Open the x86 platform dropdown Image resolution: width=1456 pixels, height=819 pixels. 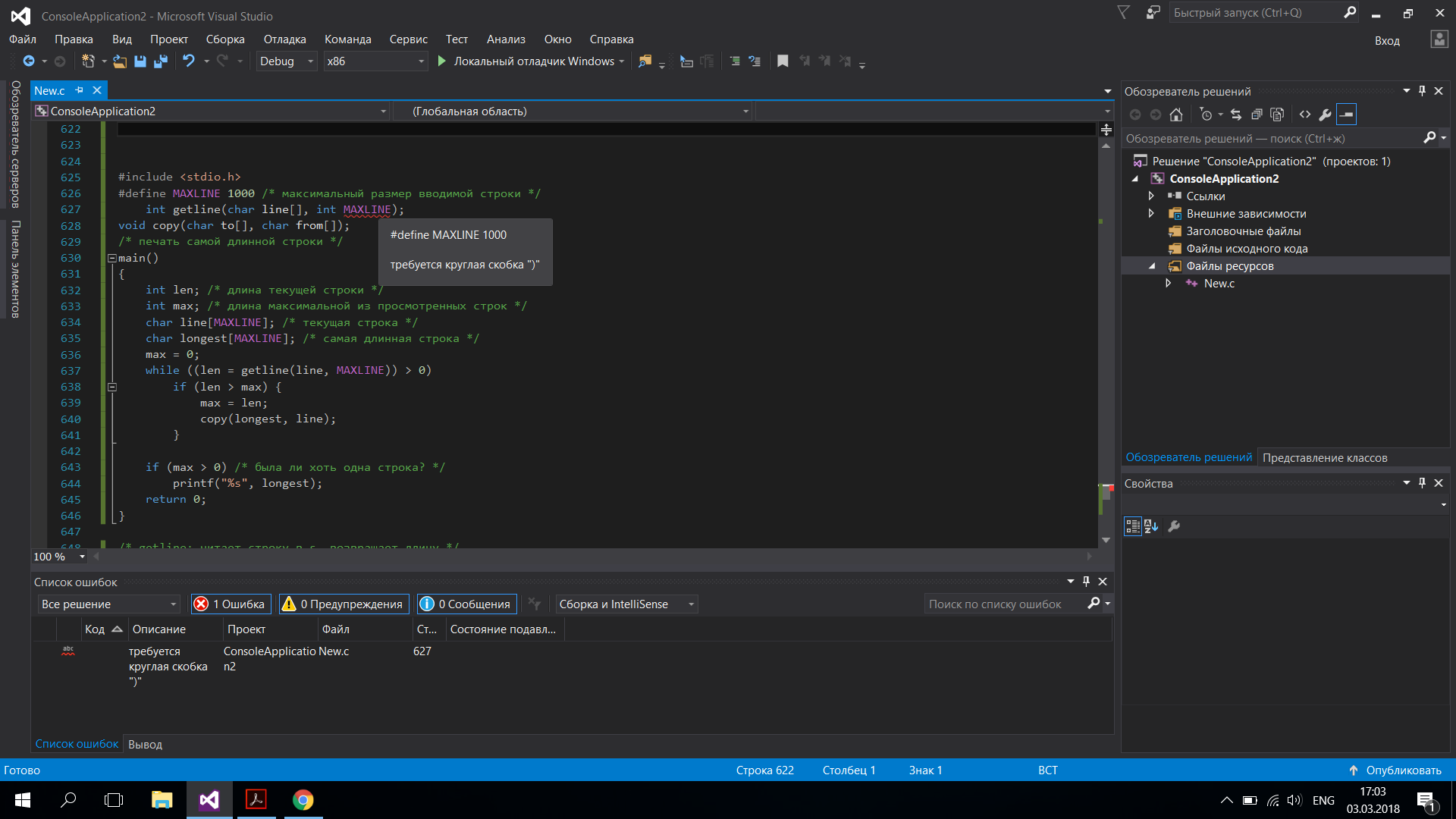click(x=376, y=61)
